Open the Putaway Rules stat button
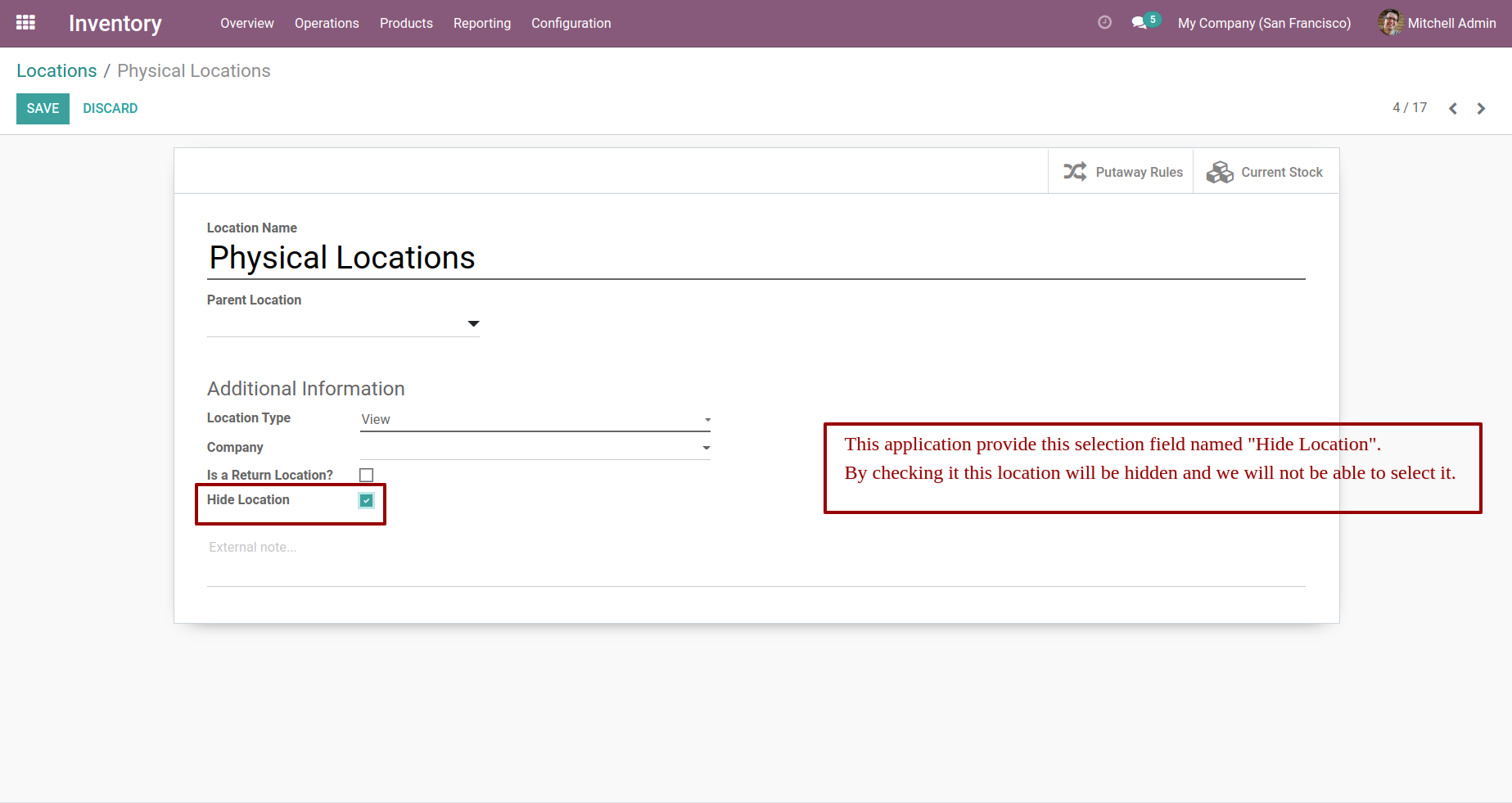Image resolution: width=1512 pixels, height=803 pixels. pos(1121,171)
